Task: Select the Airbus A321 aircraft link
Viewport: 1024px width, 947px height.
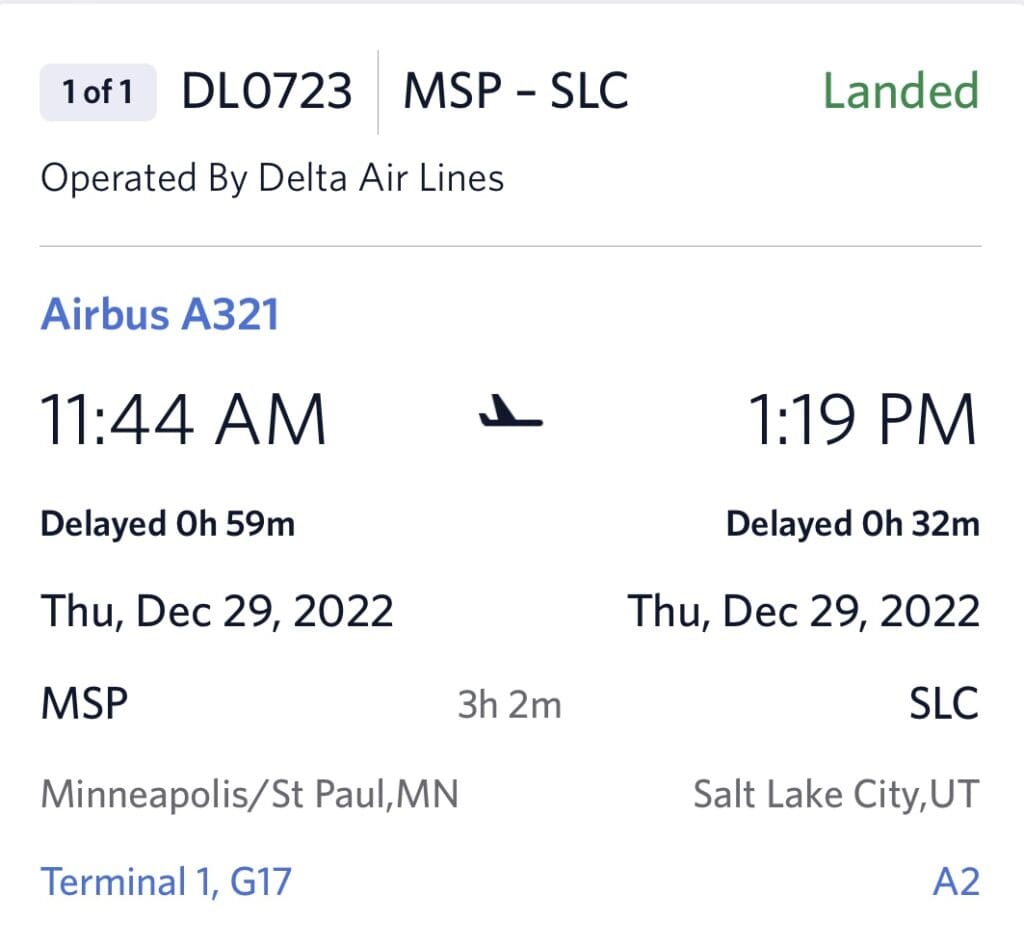Action: pyautogui.click(x=159, y=314)
